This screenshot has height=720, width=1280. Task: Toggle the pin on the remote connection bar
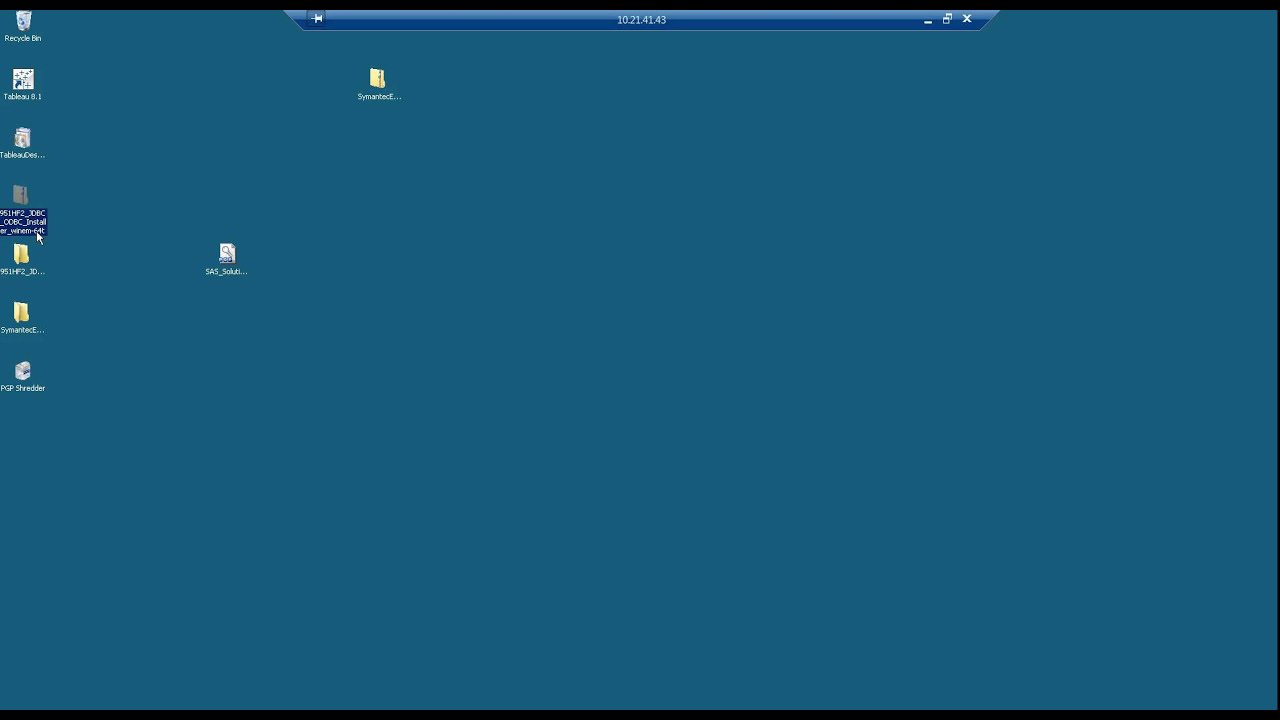317,19
